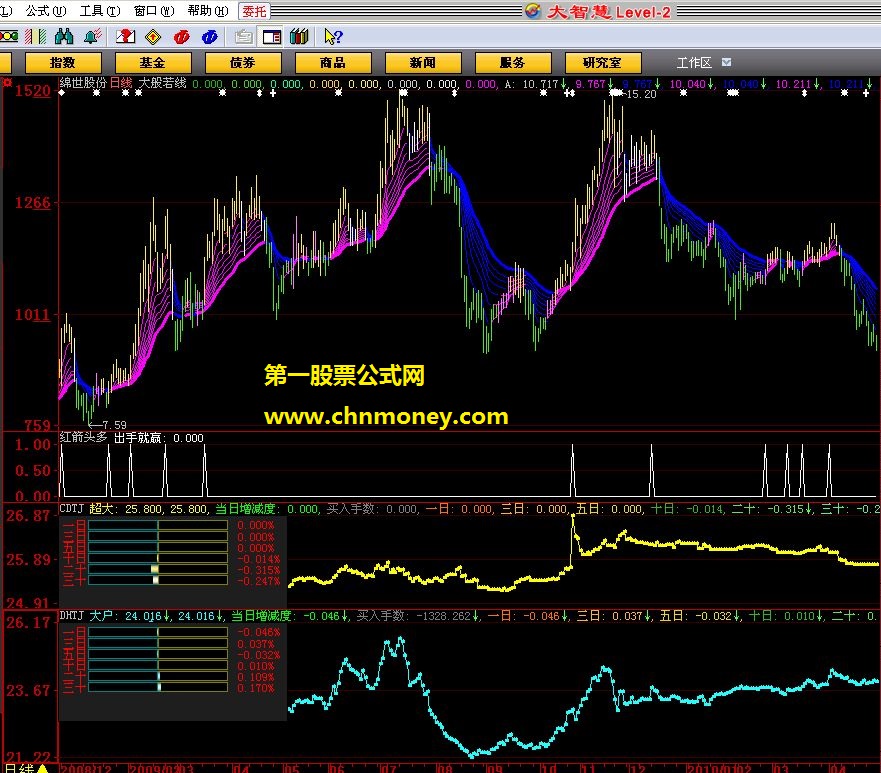Click the 大智慧 logo icon in title bar
The width and height of the screenshot is (881, 773).
[533, 10]
